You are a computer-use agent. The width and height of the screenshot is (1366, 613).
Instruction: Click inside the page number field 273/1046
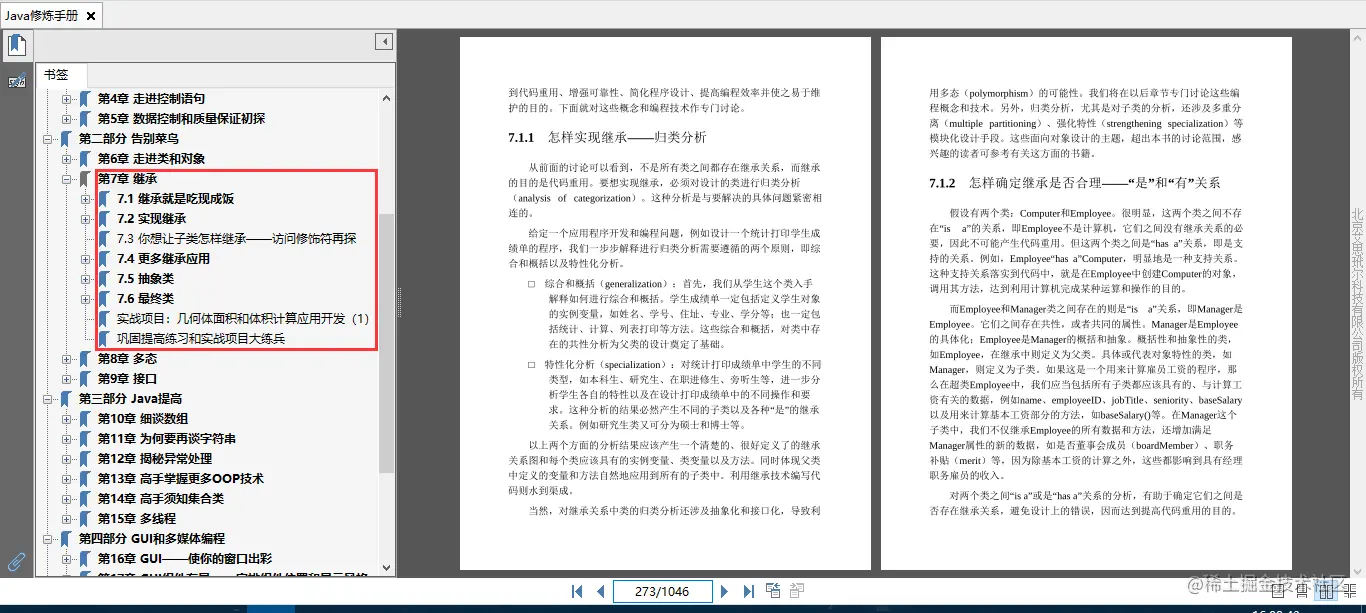(663, 591)
